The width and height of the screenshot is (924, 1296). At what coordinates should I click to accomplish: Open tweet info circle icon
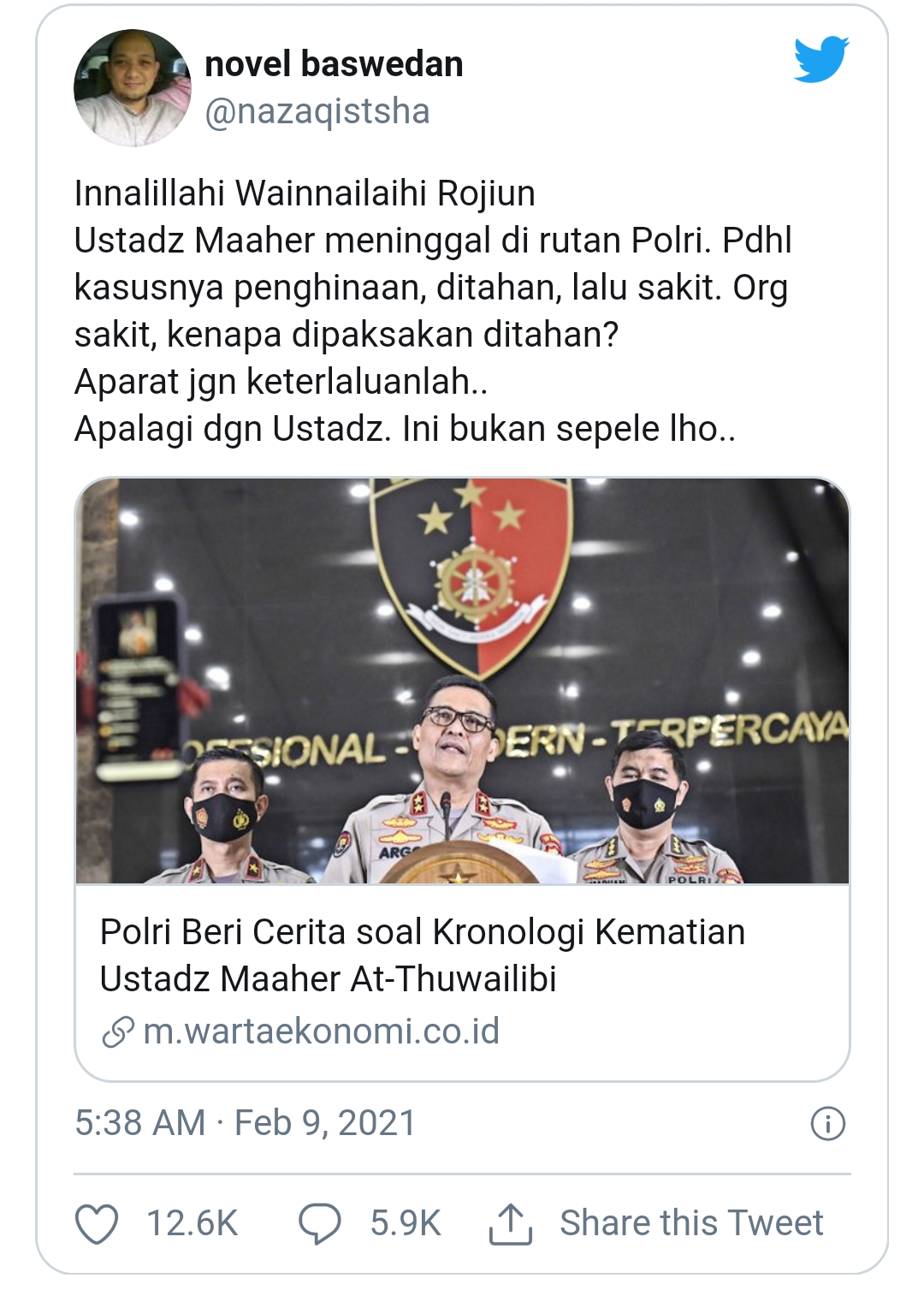pos(827,1123)
